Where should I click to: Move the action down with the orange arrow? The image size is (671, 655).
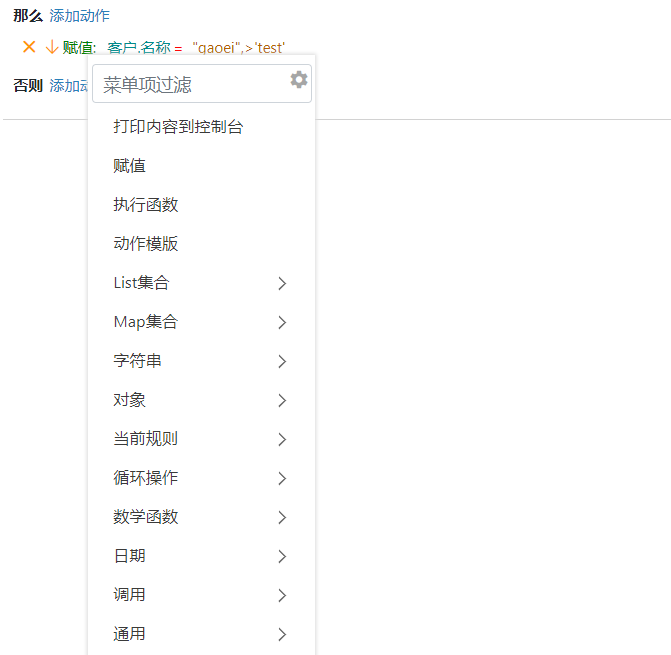[51, 47]
